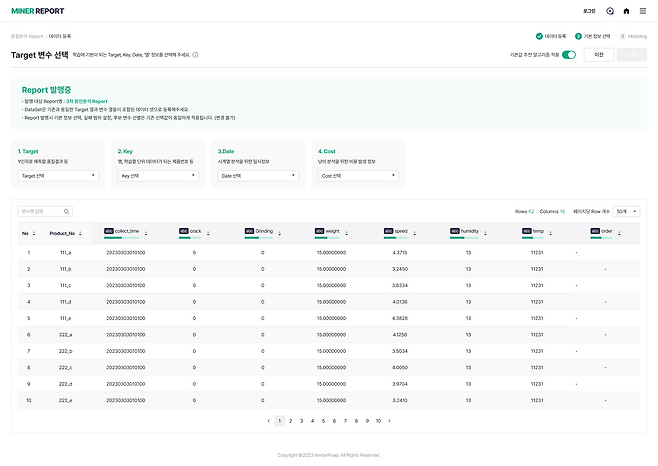Screen dimensions: 658x466
Task: Open the Key 선택 dropdown
Action: click(158, 175)
